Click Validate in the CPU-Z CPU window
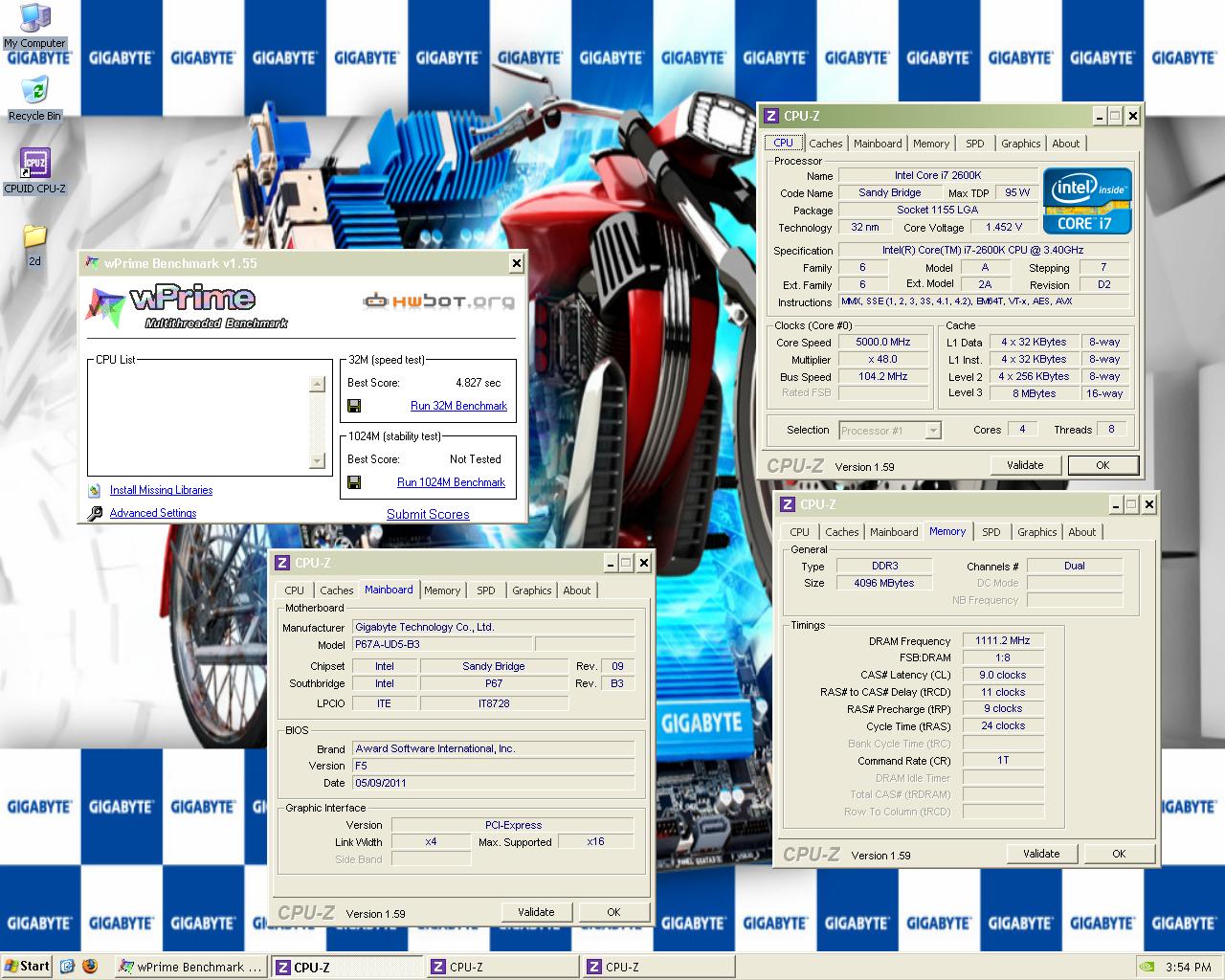 pyautogui.click(x=1025, y=465)
